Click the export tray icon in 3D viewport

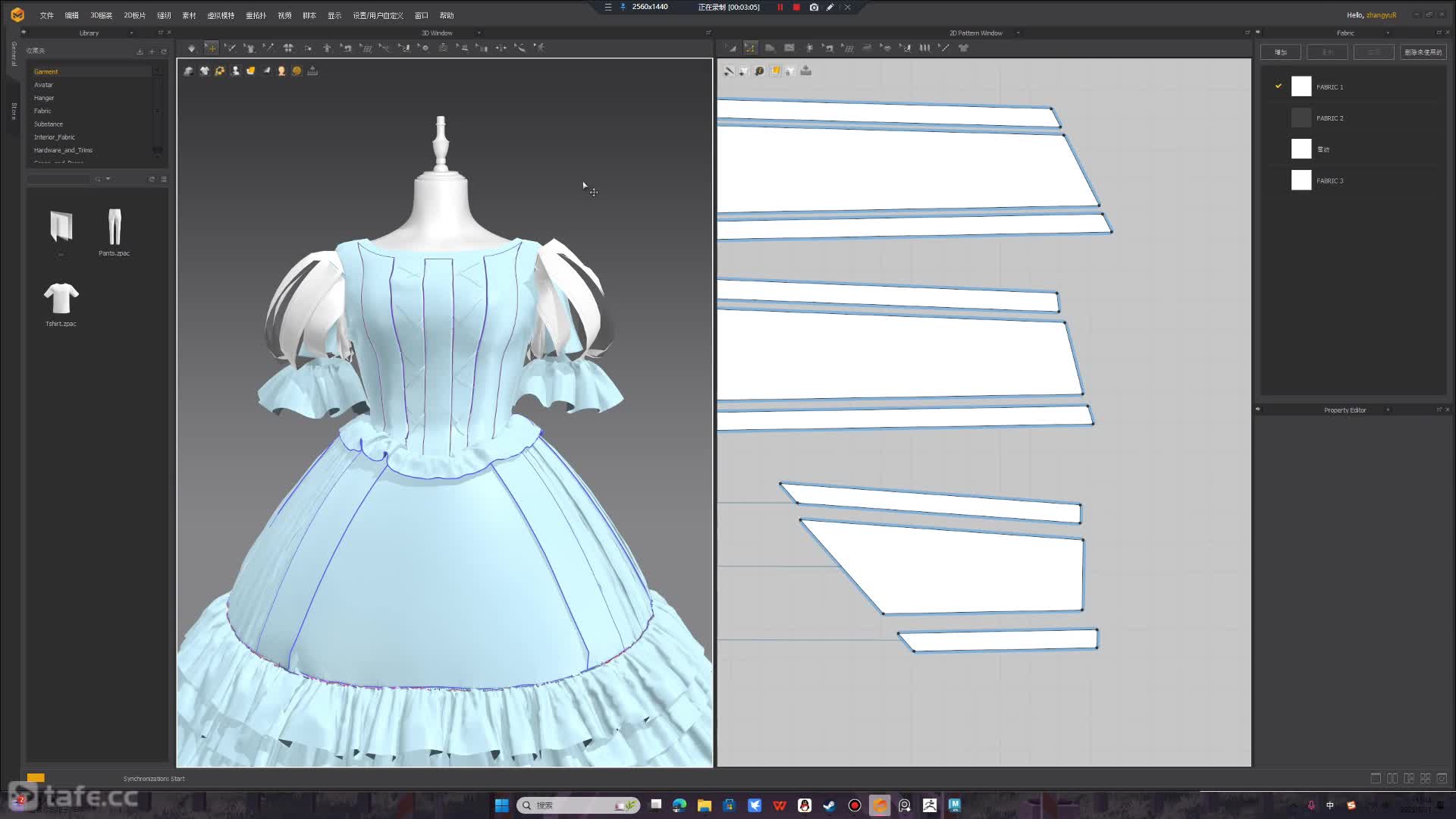click(312, 71)
